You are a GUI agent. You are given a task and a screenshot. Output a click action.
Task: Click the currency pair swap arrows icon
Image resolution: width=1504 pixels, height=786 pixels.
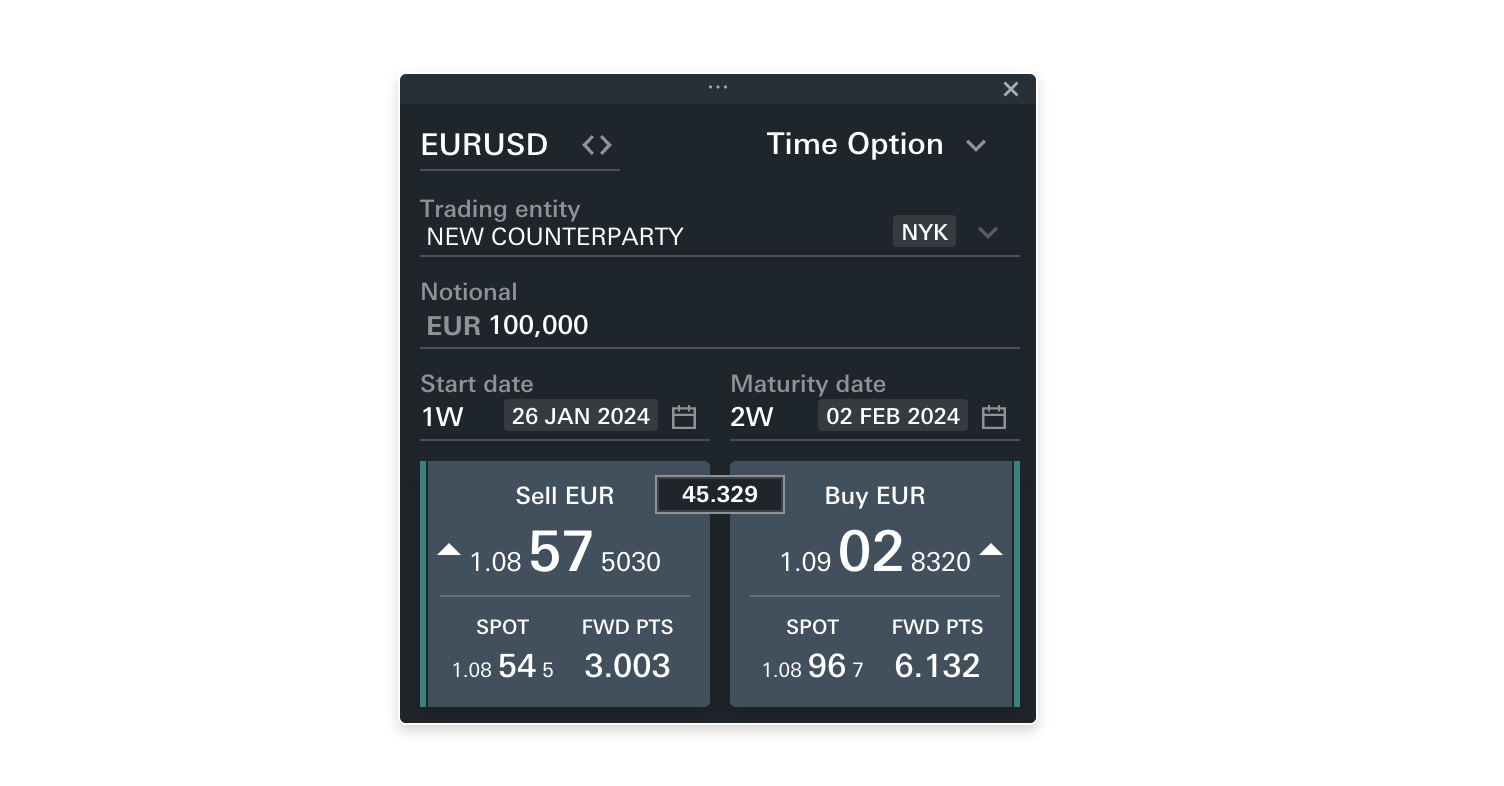point(597,145)
